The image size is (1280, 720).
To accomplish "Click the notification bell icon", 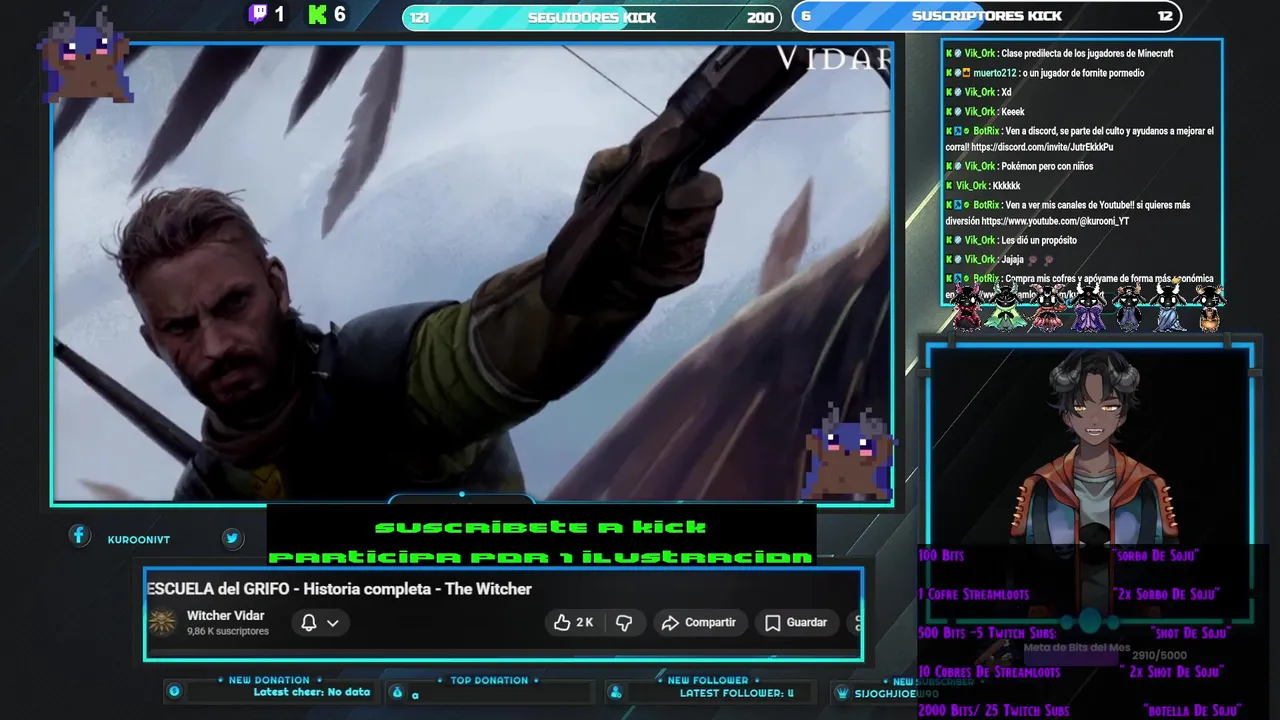I will pos(309,622).
